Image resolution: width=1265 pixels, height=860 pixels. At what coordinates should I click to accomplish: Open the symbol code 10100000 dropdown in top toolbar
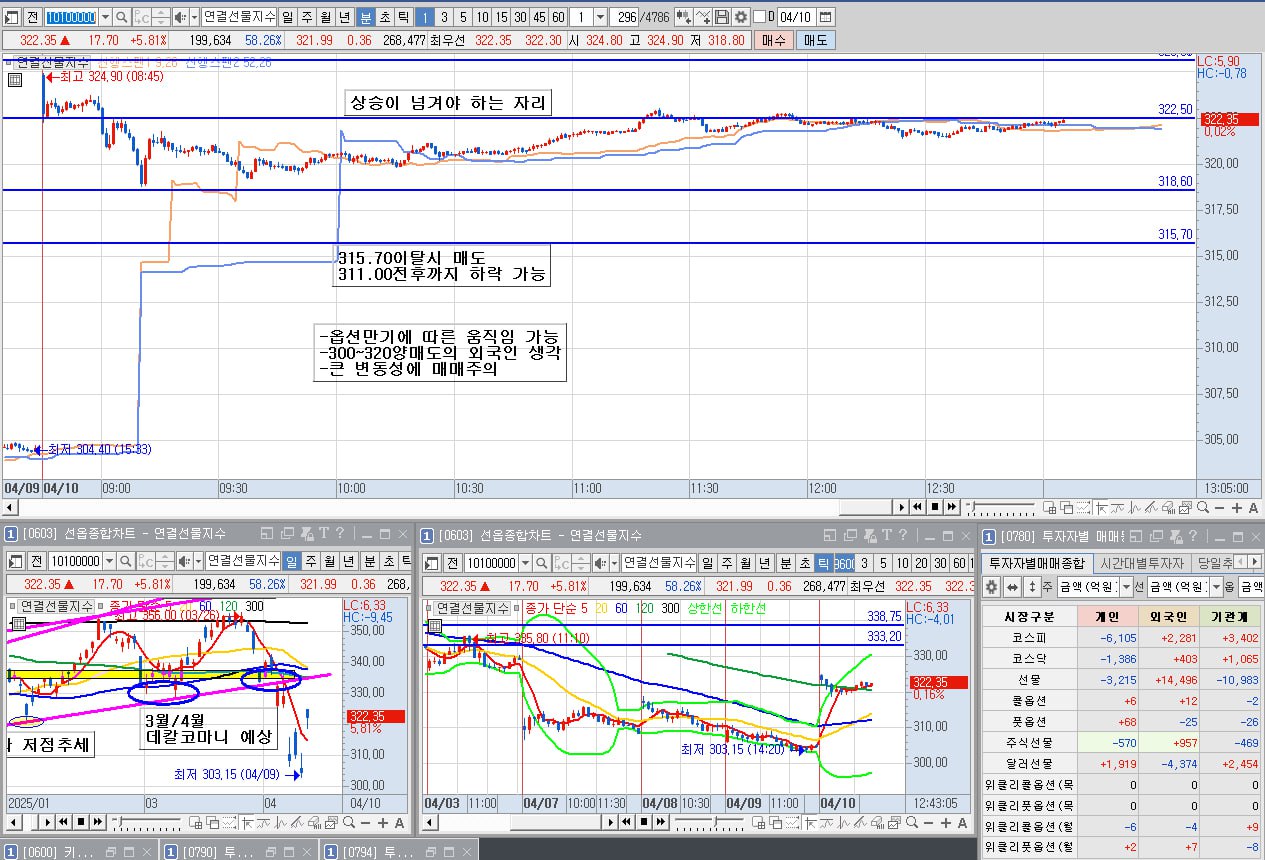click(105, 17)
